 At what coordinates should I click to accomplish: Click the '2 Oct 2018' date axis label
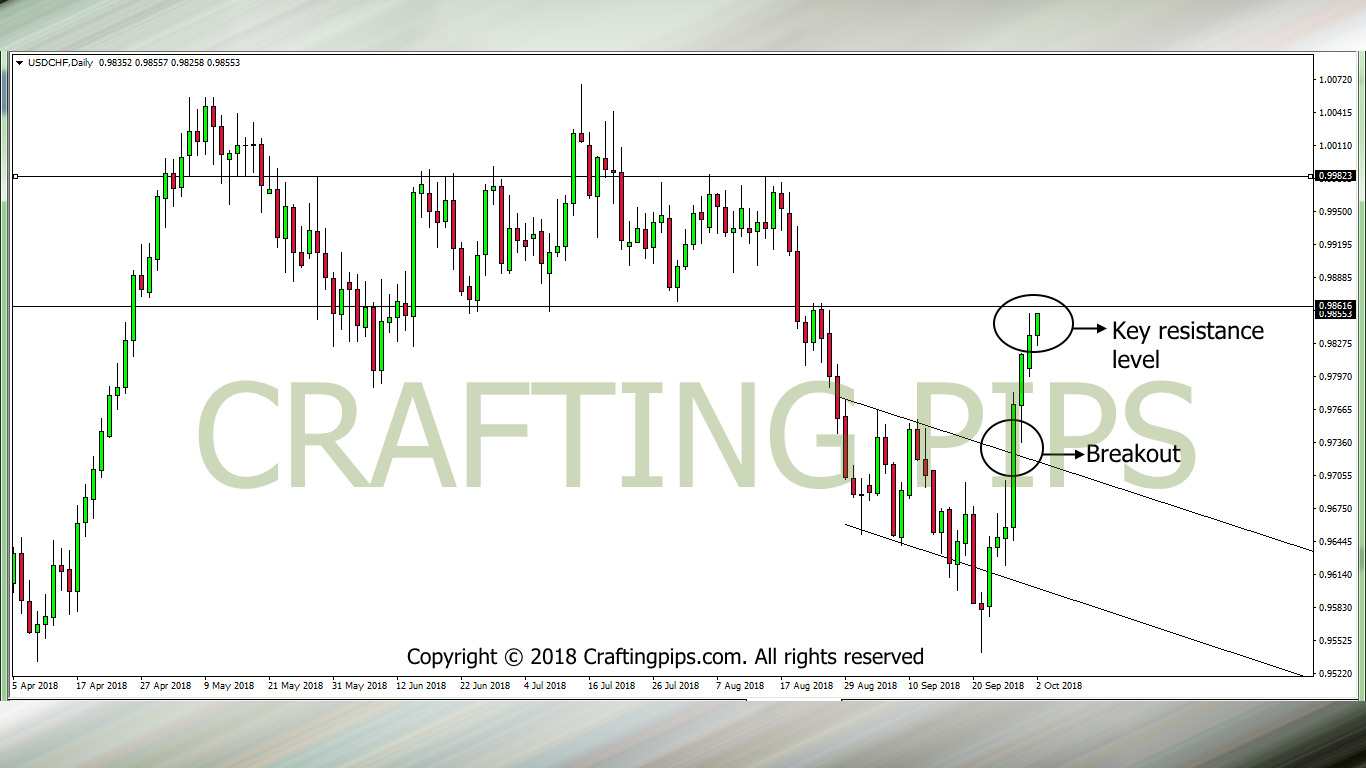[x=1059, y=686]
